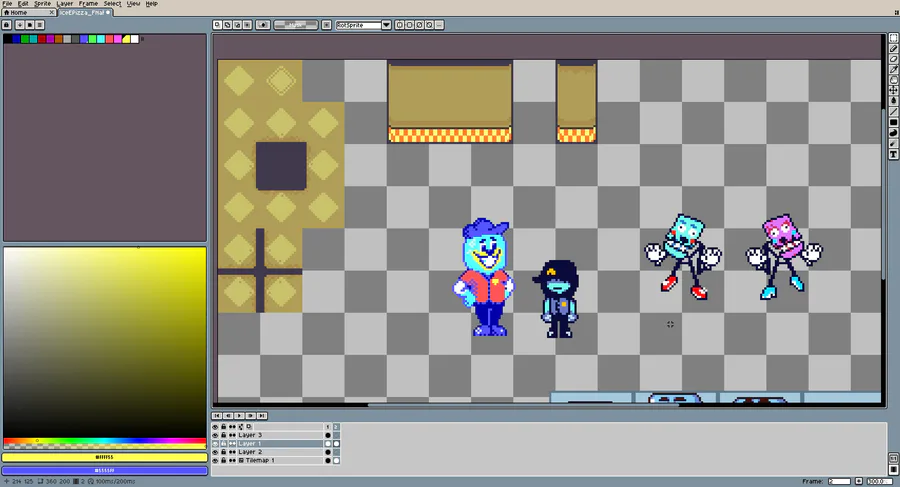Select frame 1 header in timeline
Screen dimensions: 900x487
[x=328, y=427]
